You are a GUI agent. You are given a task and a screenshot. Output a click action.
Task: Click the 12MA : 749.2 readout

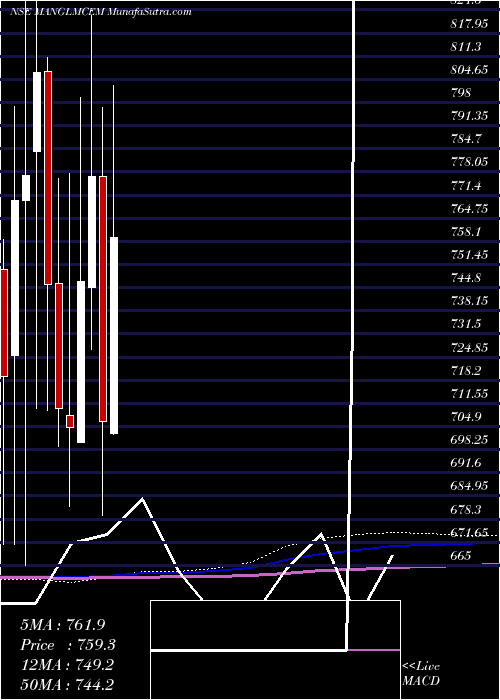[67, 666]
